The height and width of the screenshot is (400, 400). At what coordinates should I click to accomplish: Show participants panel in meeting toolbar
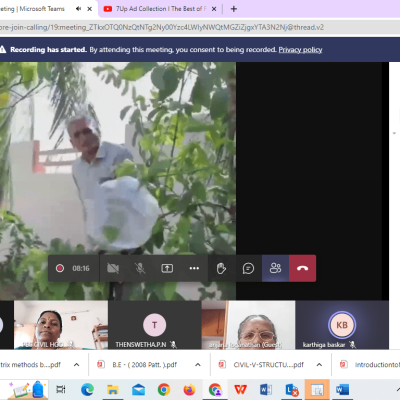[x=275, y=268]
